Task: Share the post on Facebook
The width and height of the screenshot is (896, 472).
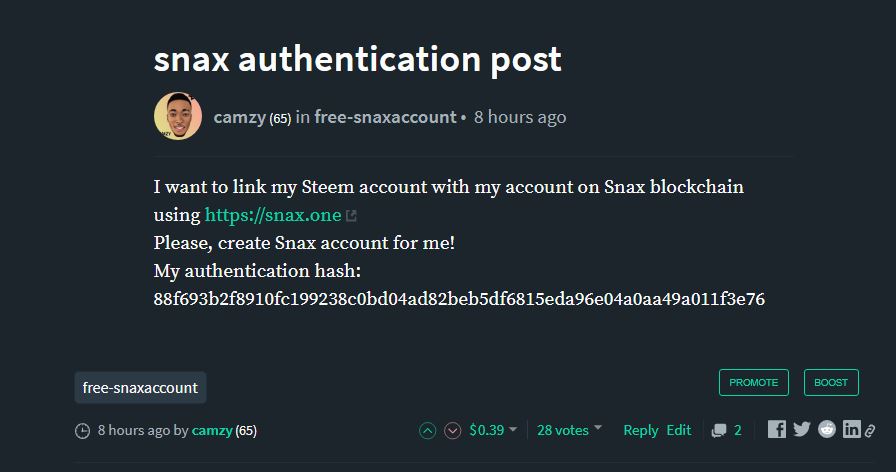Action: click(x=777, y=429)
